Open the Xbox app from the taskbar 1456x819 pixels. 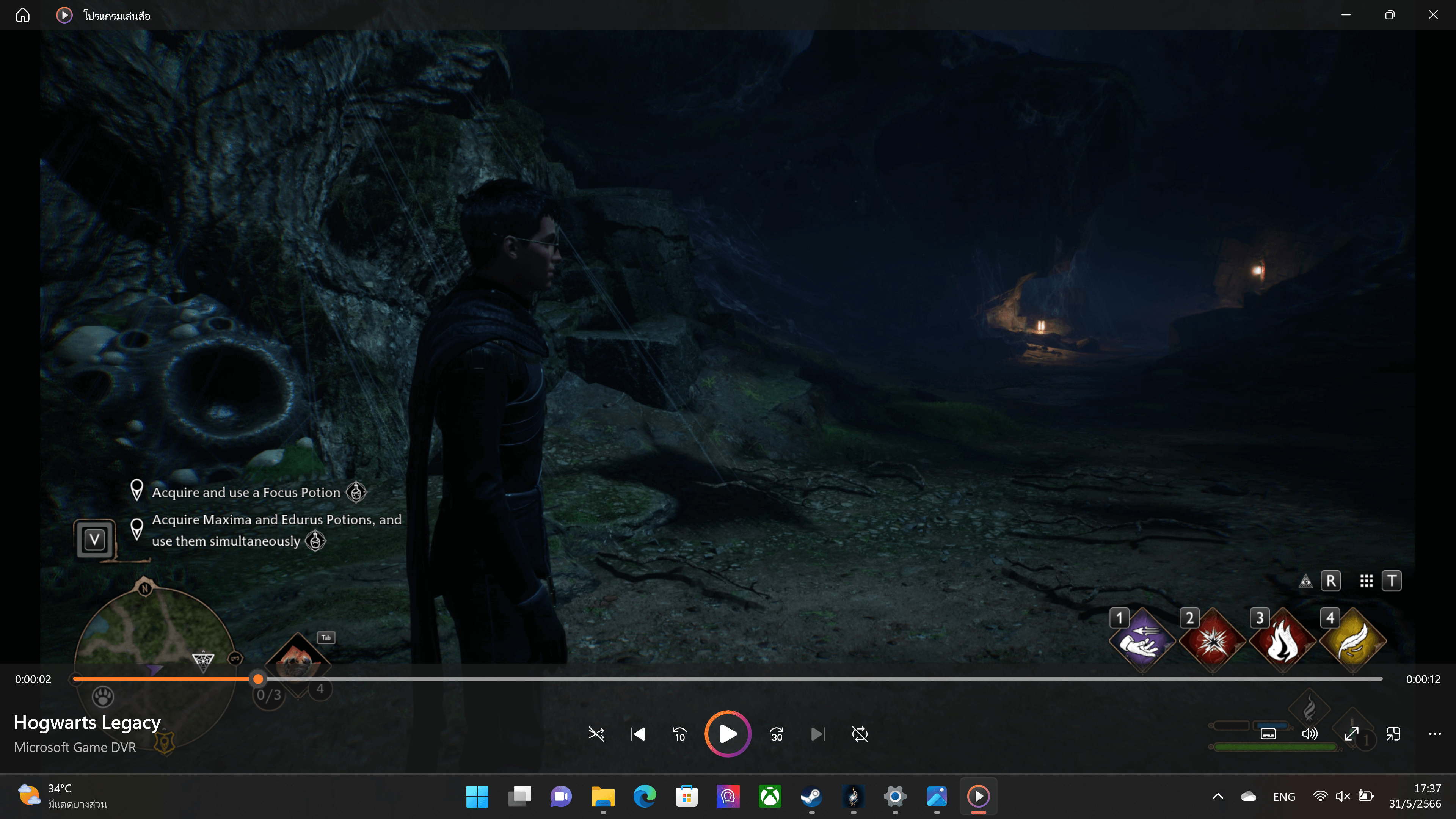pos(770,796)
